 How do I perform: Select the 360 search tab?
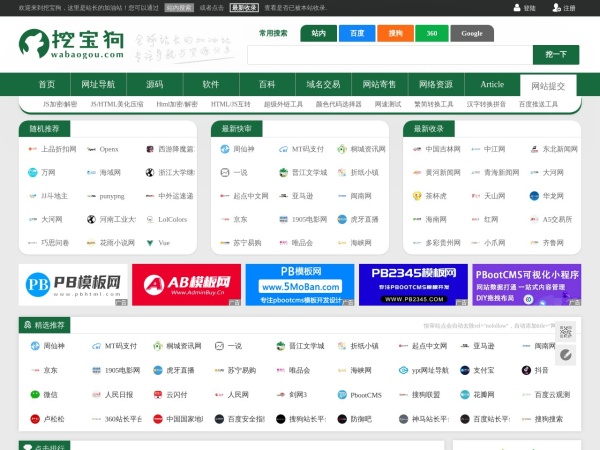(432, 33)
